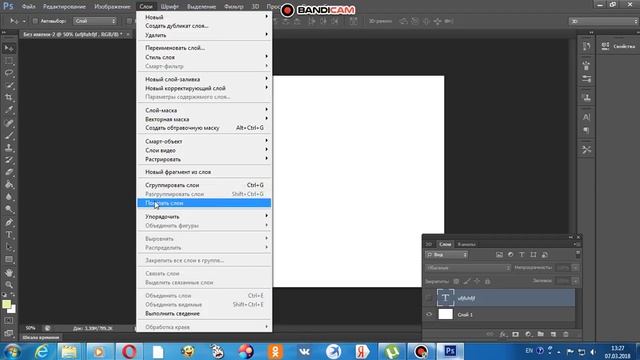Filter layers by shape layers icon

pos(533,255)
